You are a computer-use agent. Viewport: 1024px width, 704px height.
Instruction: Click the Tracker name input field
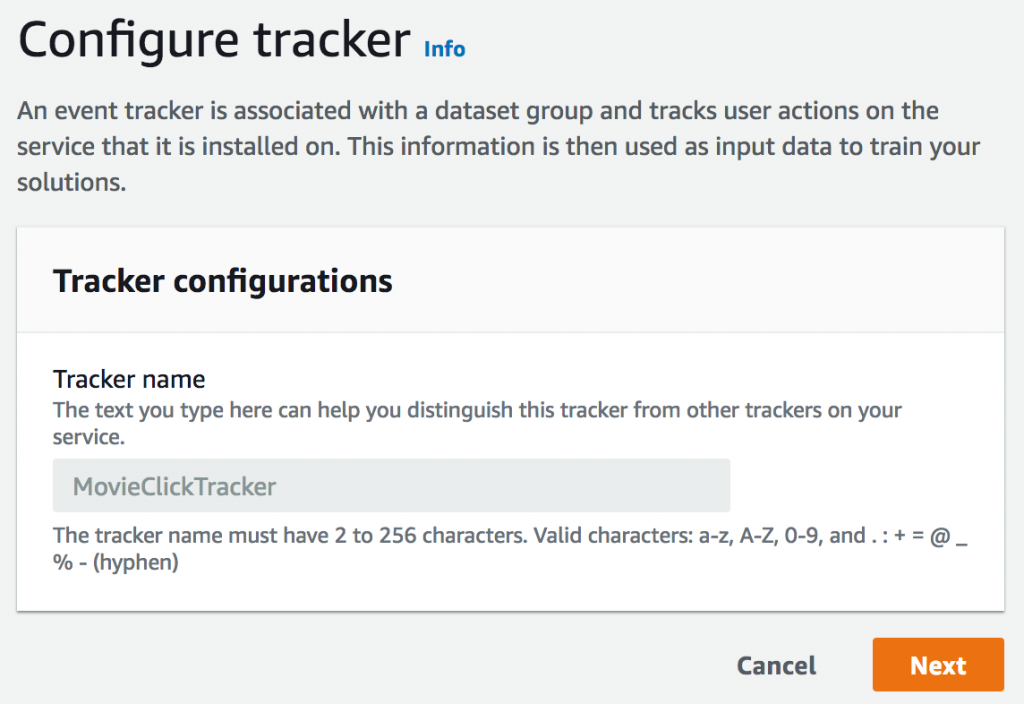point(391,487)
